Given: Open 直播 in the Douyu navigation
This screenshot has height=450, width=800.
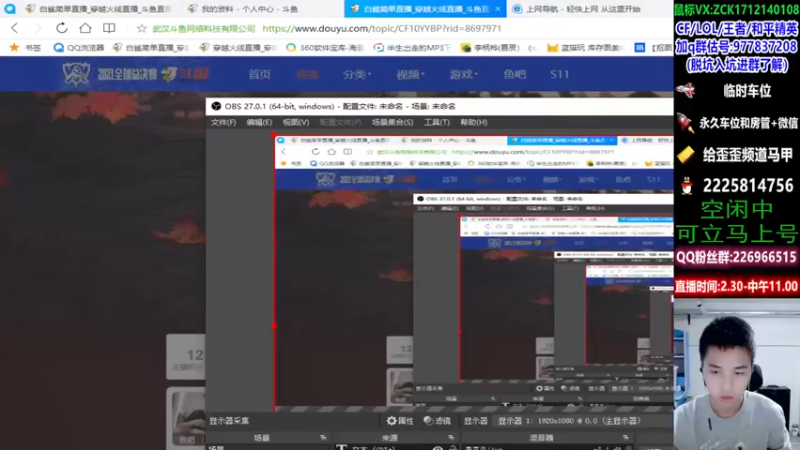Looking at the screenshot, I should (x=307, y=74).
